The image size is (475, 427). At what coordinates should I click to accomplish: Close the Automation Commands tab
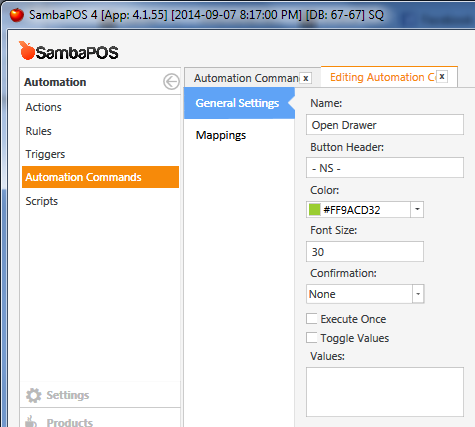point(306,78)
